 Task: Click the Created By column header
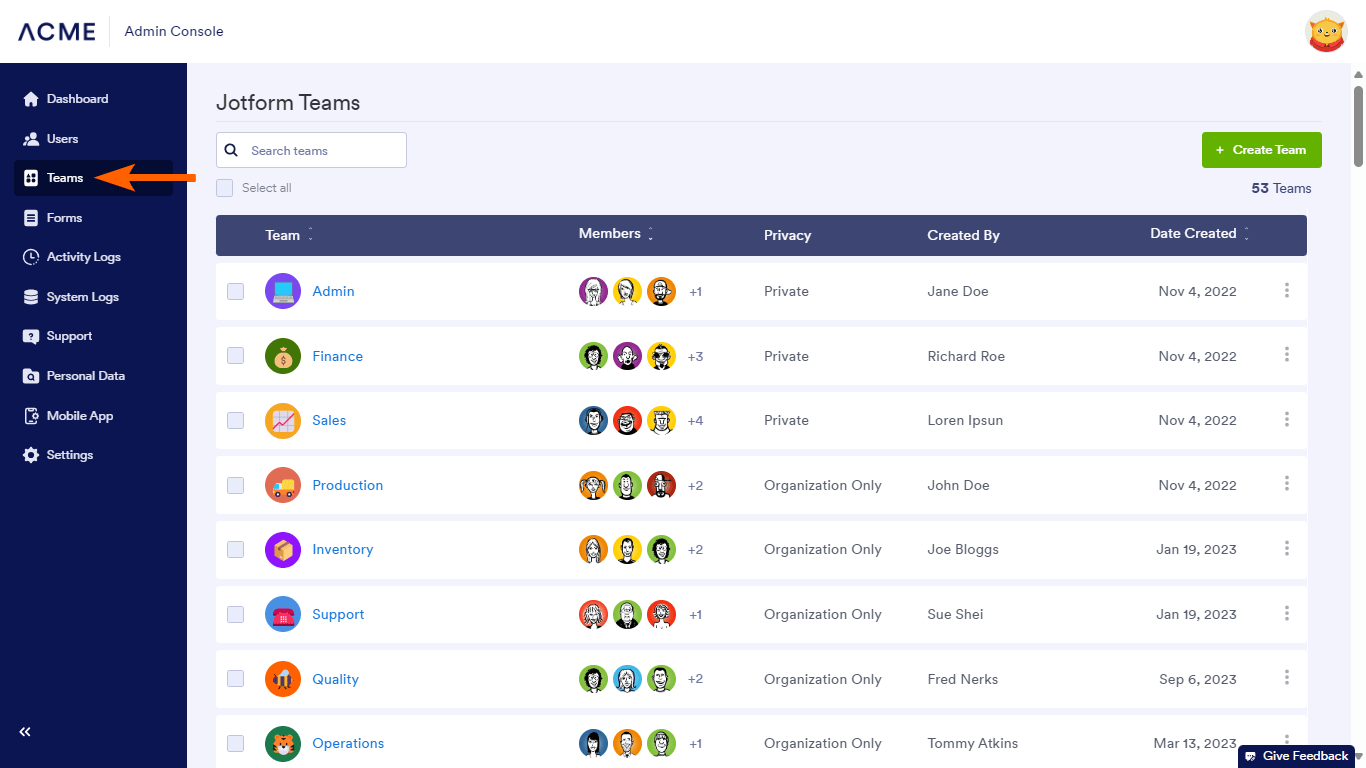click(x=963, y=235)
